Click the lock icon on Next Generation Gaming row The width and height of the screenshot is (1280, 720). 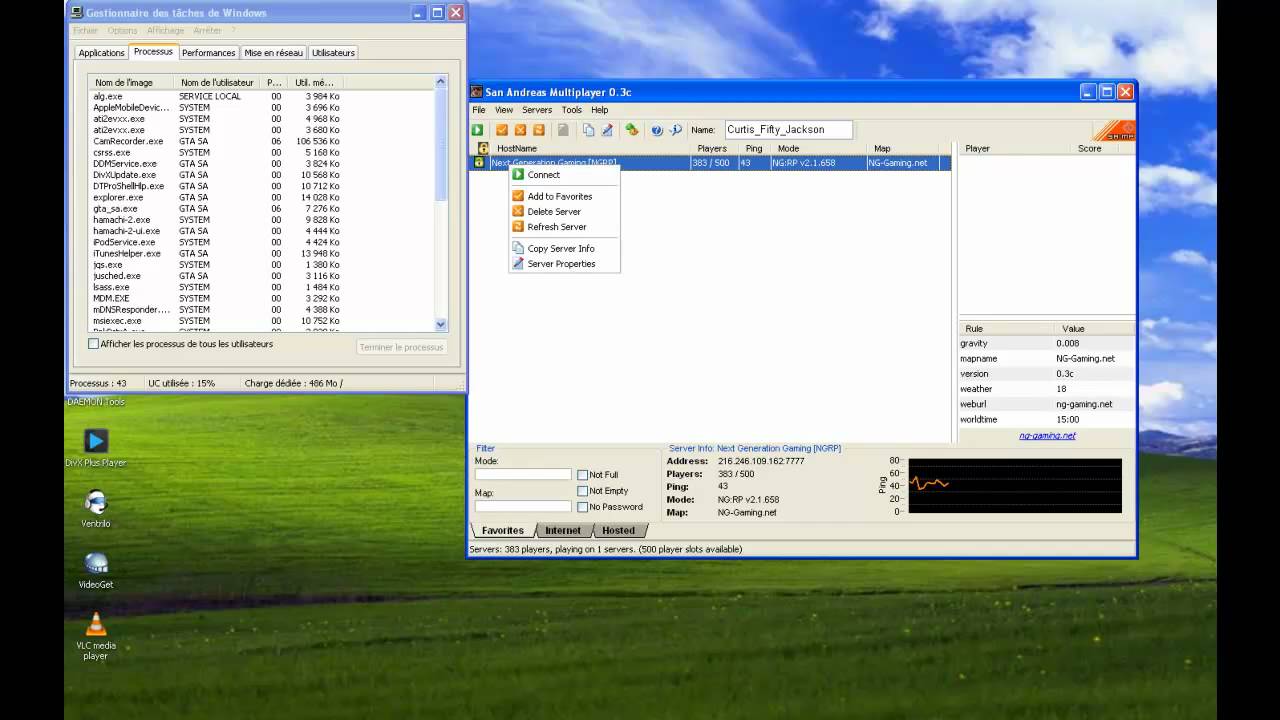(x=479, y=162)
